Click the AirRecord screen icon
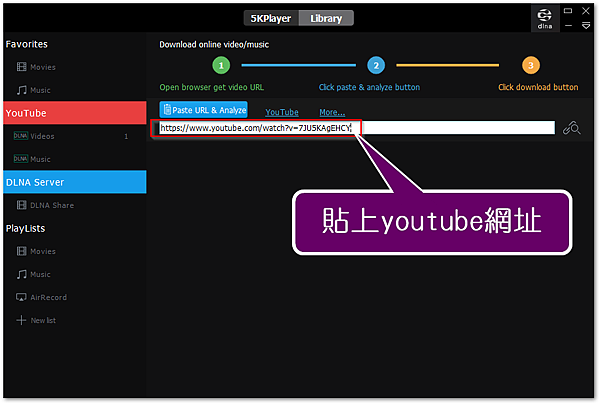The width and height of the screenshot is (600, 404). (21, 297)
